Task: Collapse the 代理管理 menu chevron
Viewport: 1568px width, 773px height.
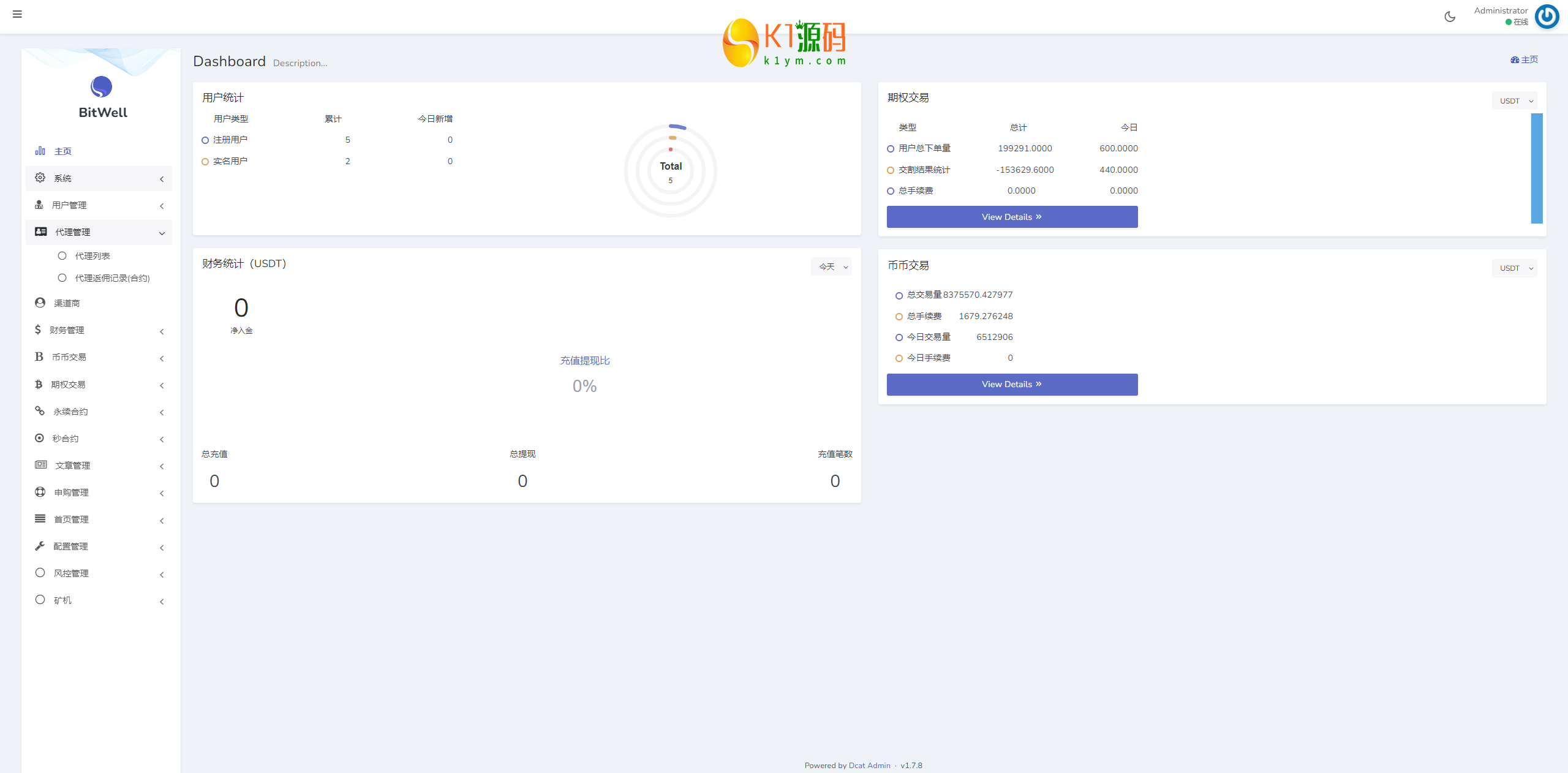Action: point(162,233)
